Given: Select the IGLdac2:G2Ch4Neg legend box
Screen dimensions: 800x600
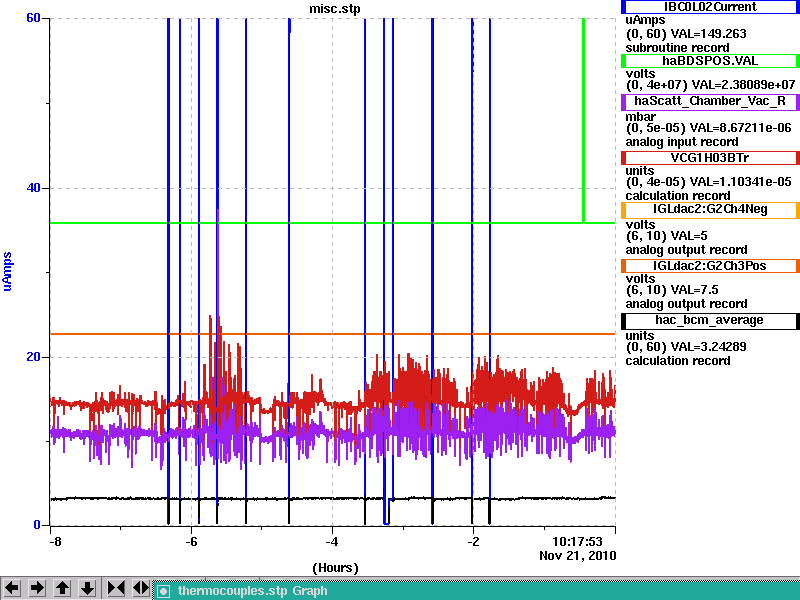Looking at the screenshot, I should coord(710,210).
